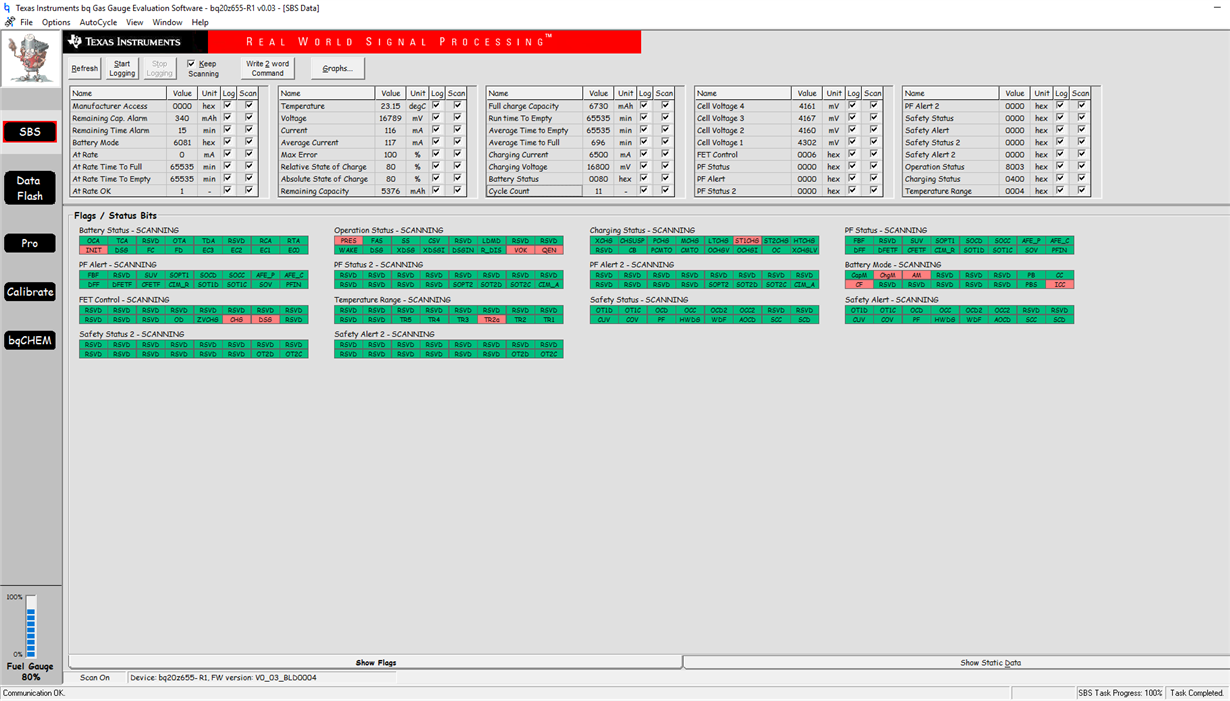The height and width of the screenshot is (701, 1230).
Task: Click the green OCA flag in Battery Status
Action: tap(93, 241)
